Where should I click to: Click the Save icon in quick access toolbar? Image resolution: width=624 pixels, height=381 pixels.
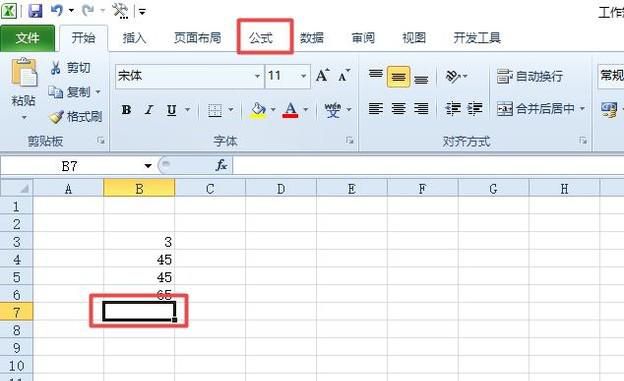pyautogui.click(x=35, y=10)
